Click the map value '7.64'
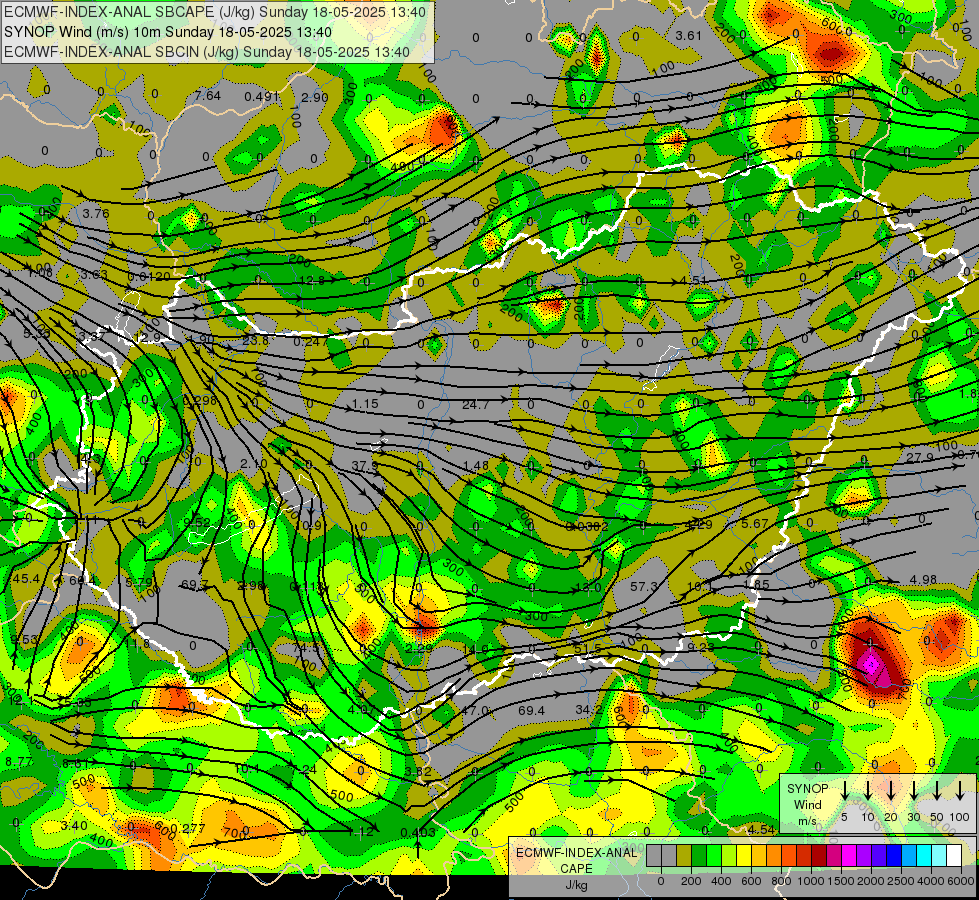The image size is (979, 900). [207, 96]
